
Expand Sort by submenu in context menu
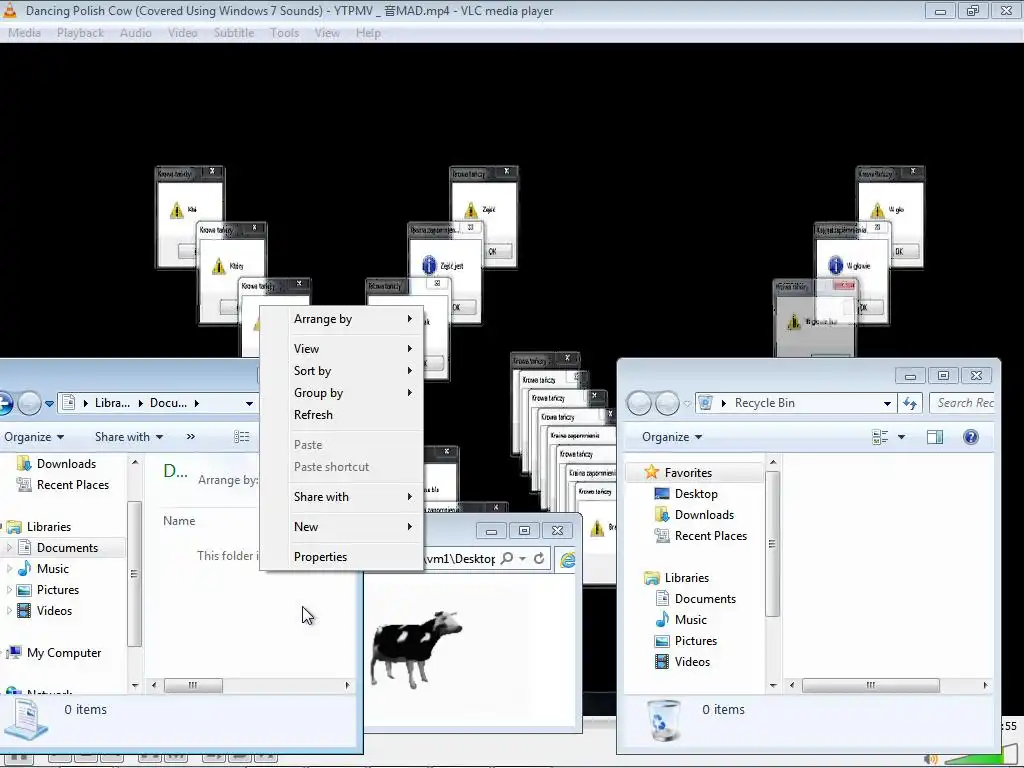click(342, 371)
